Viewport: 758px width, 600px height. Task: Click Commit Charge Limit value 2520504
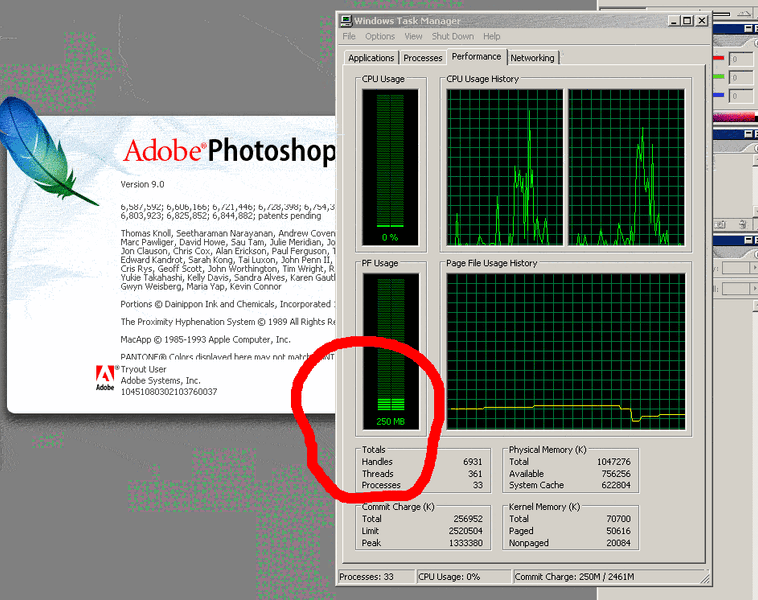(x=465, y=531)
